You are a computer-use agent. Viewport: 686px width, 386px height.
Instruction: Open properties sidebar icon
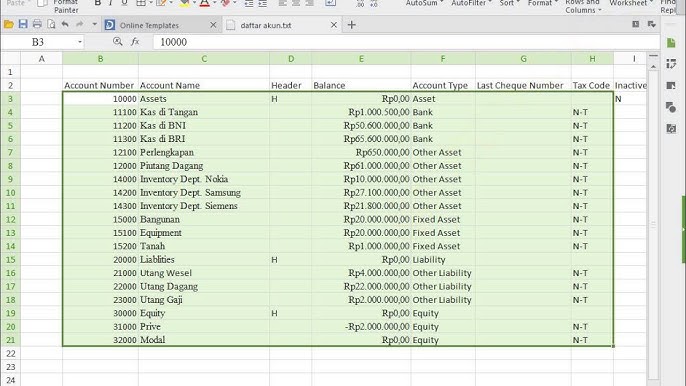671,85
